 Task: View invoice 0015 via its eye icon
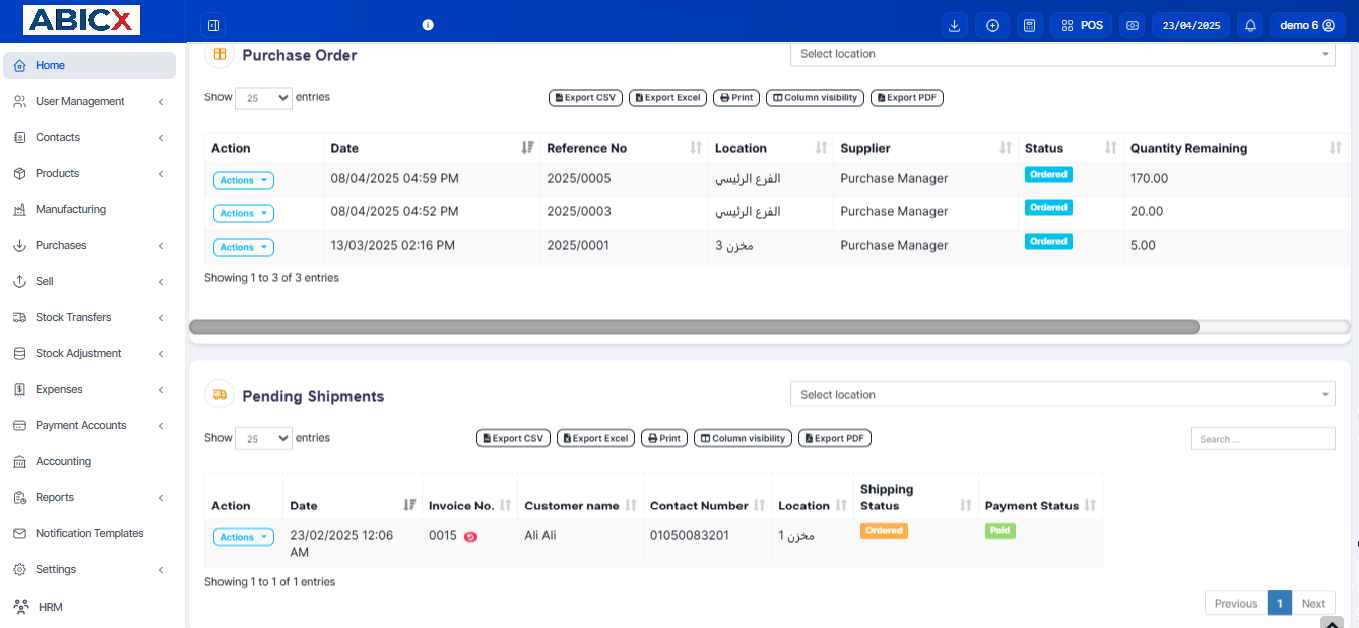coord(471,537)
